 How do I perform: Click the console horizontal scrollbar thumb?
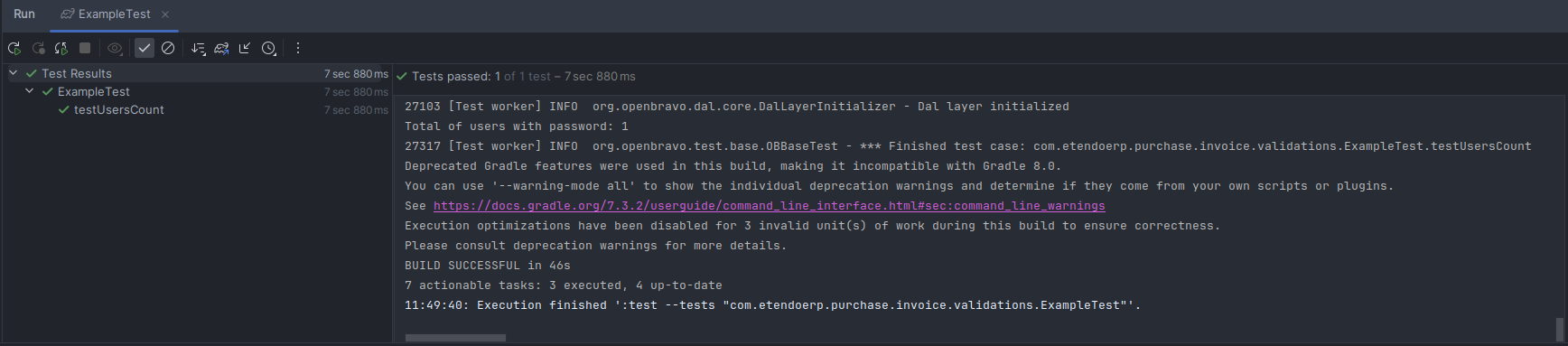[455, 338]
